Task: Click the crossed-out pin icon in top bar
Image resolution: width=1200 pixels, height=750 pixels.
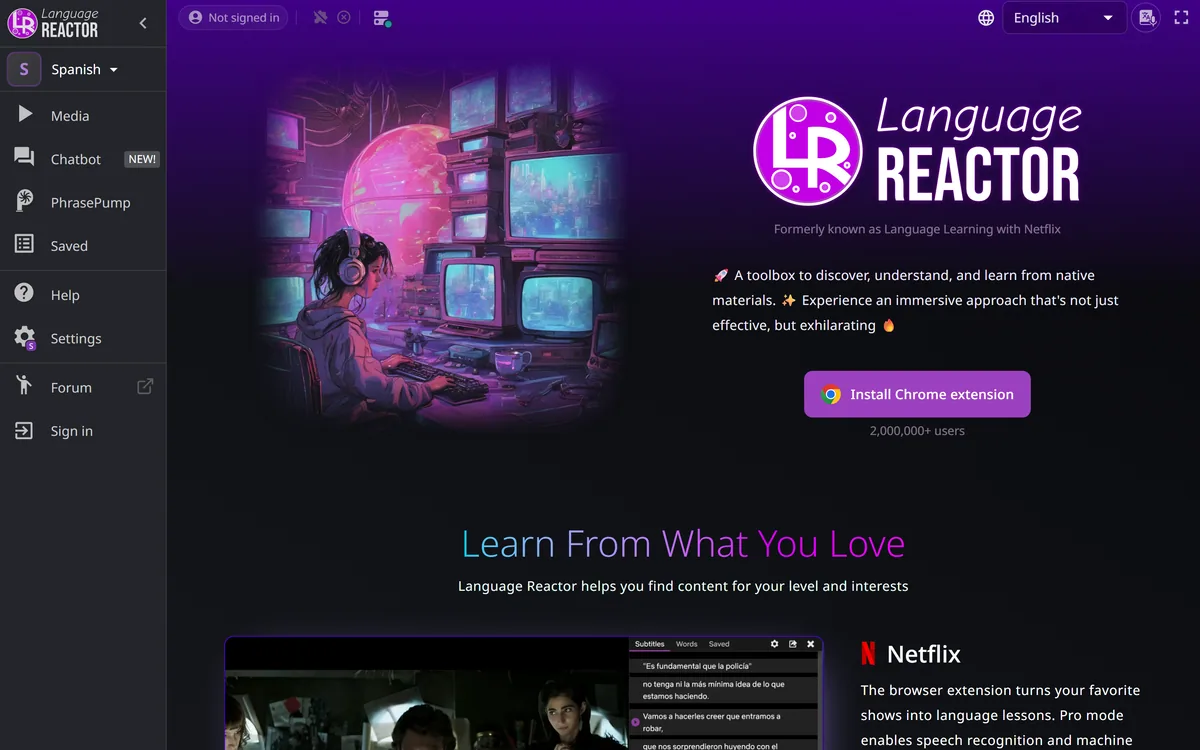Action: [x=320, y=18]
